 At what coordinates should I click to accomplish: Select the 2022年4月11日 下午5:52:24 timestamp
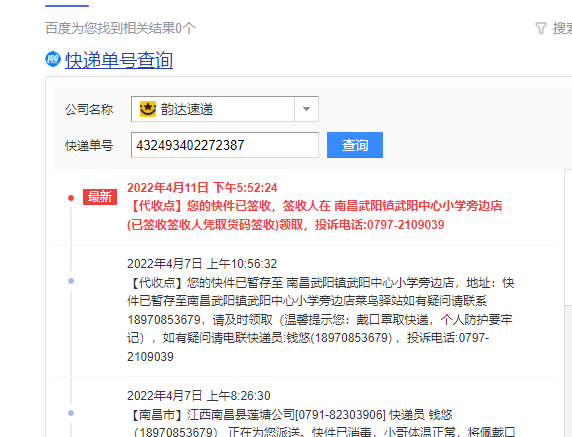tap(202, 187)
